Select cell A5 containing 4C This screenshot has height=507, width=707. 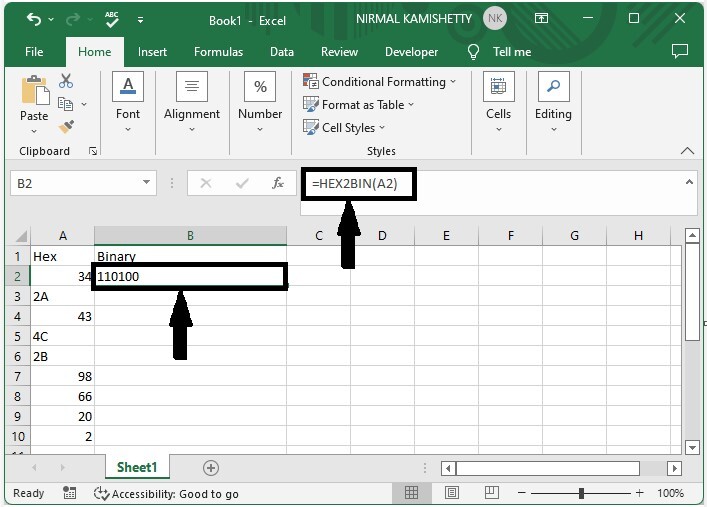[x=62, y=336]
